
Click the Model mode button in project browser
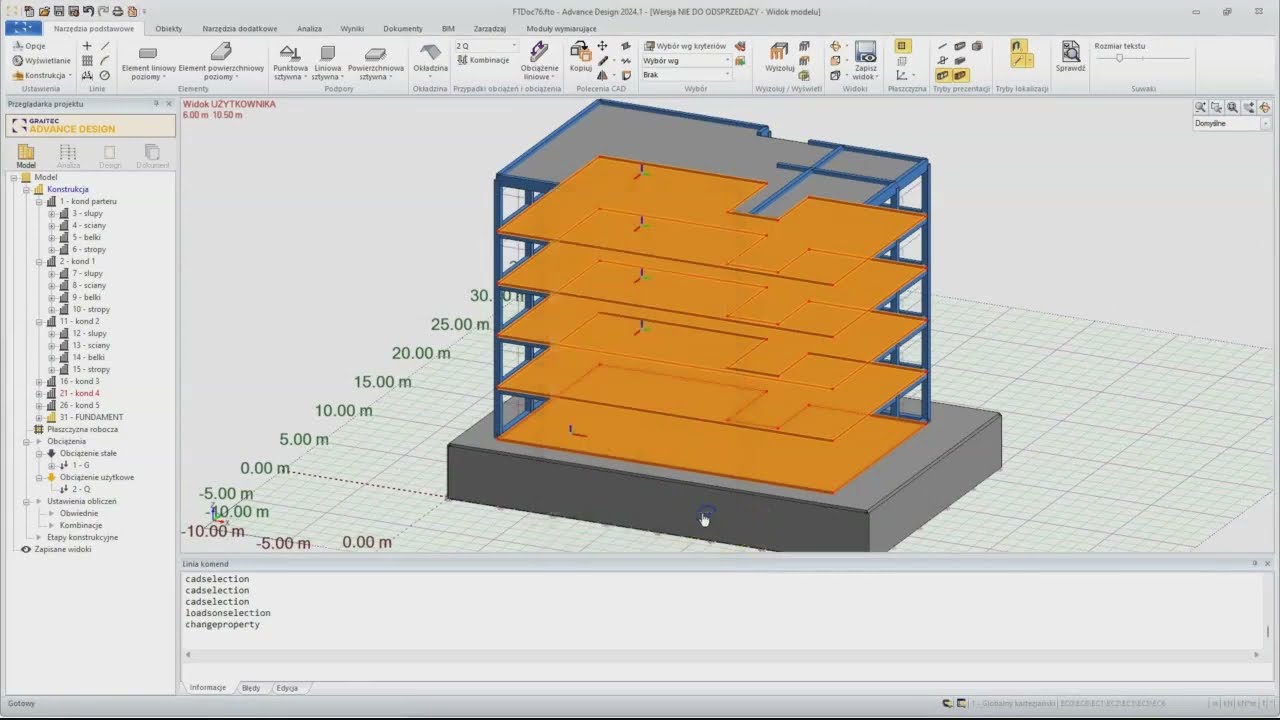(26, 156)
